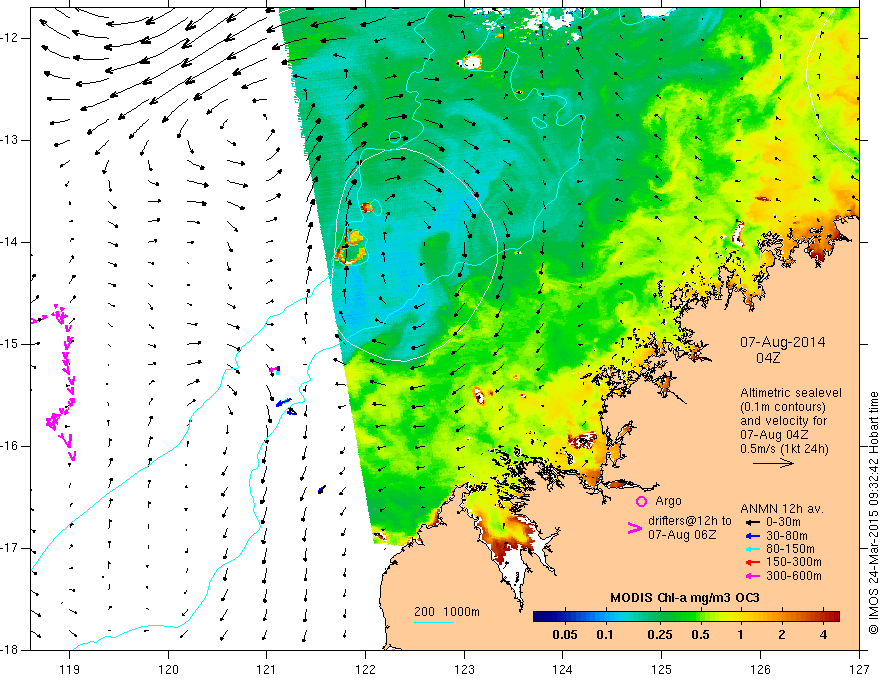Click the '04Z' time label under date
Image resolution: width=880 pixels, height=680 pixels.
click(x=768, y=358)
